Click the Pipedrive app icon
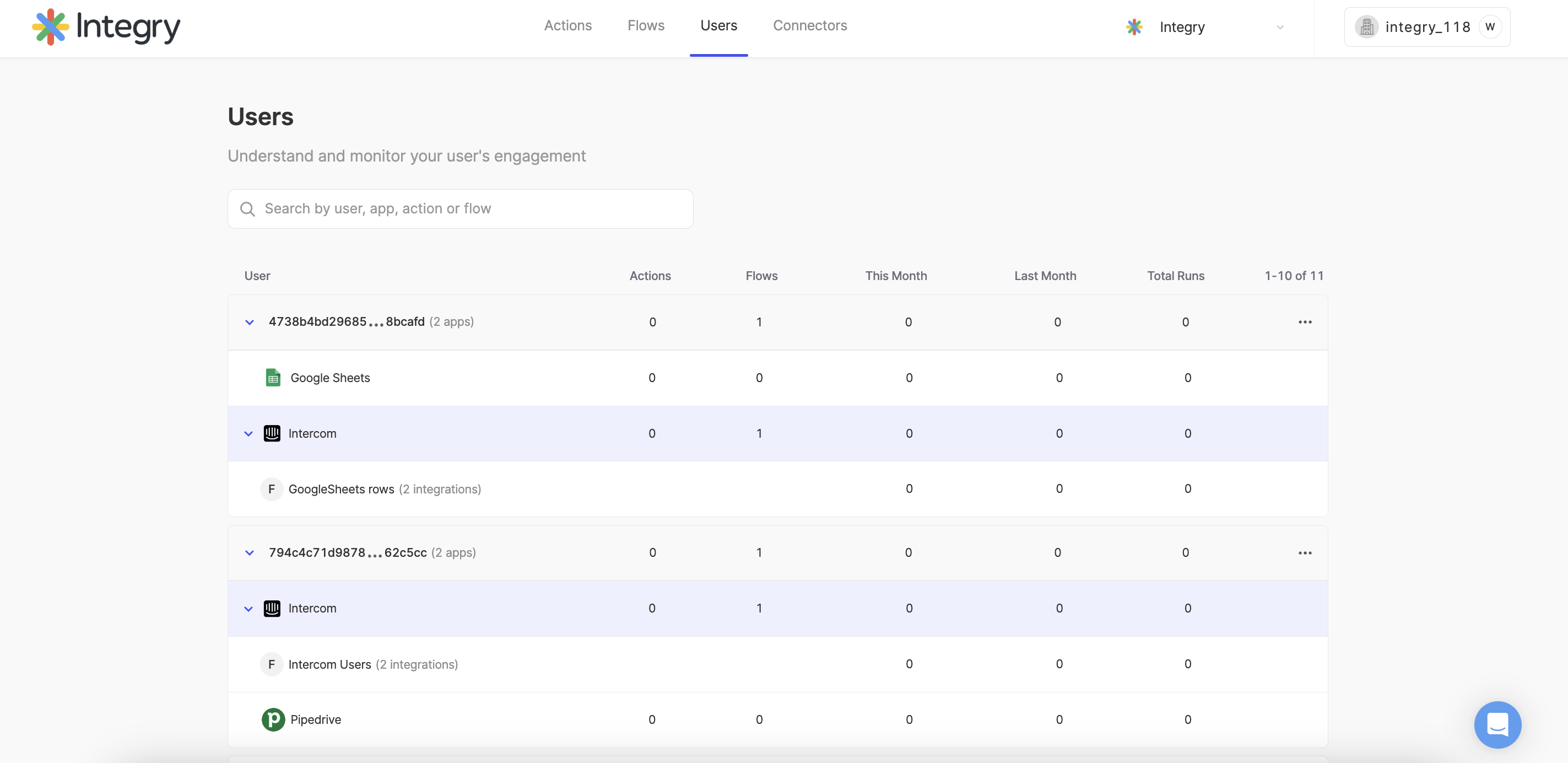Screen dimensions: 1568x763 (273, 719)
